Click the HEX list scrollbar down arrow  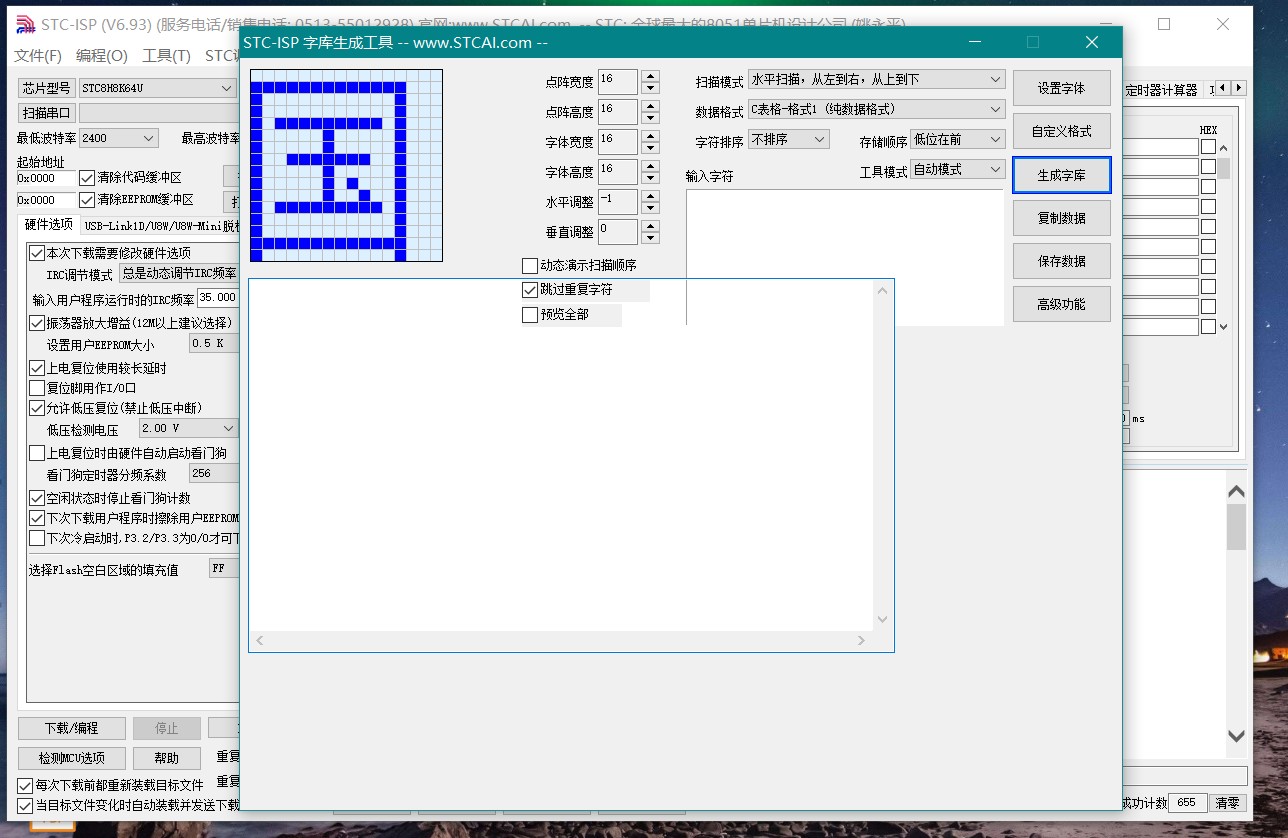[1224, 327]
